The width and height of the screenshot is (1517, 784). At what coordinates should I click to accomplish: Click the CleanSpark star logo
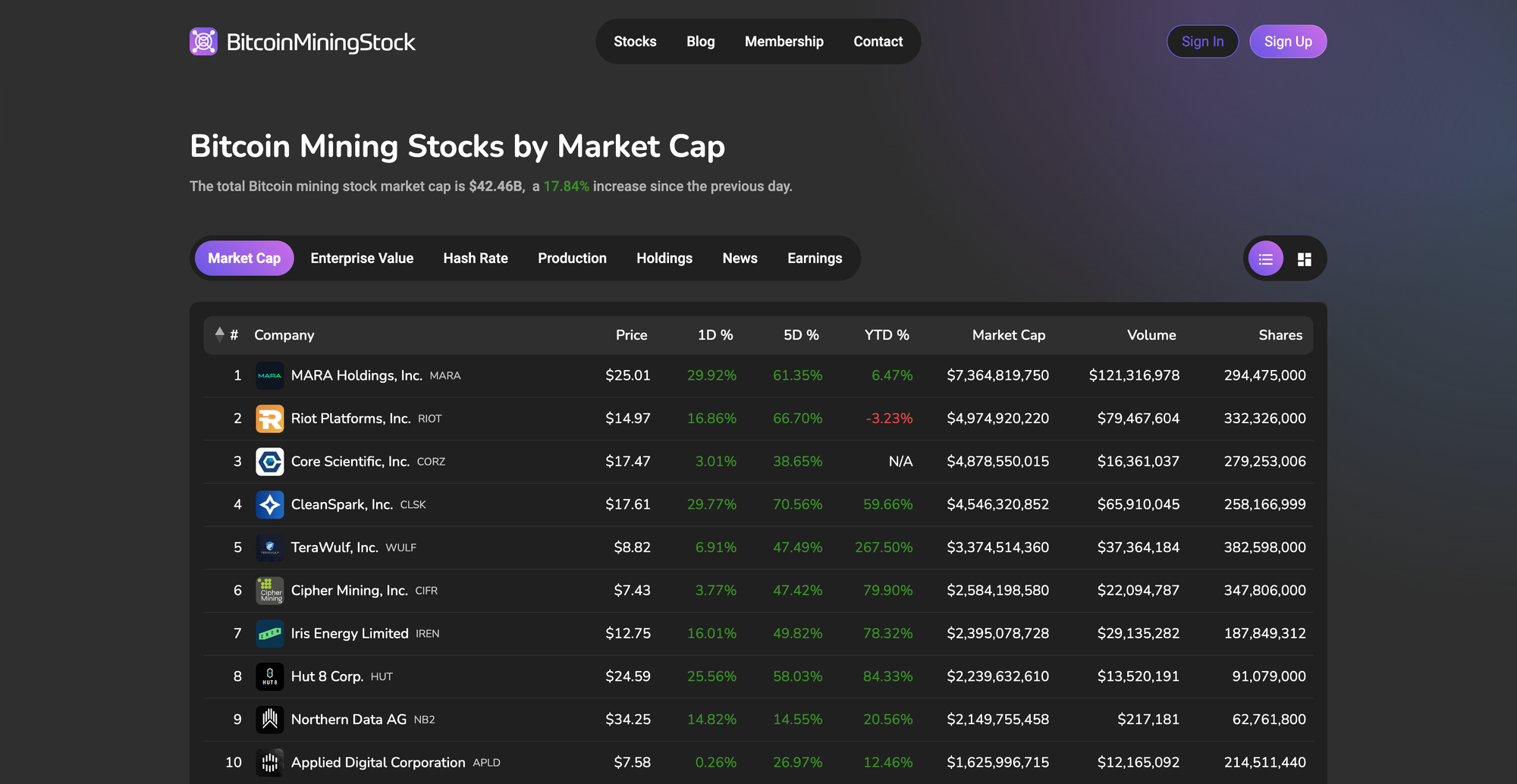pos(269,505)
